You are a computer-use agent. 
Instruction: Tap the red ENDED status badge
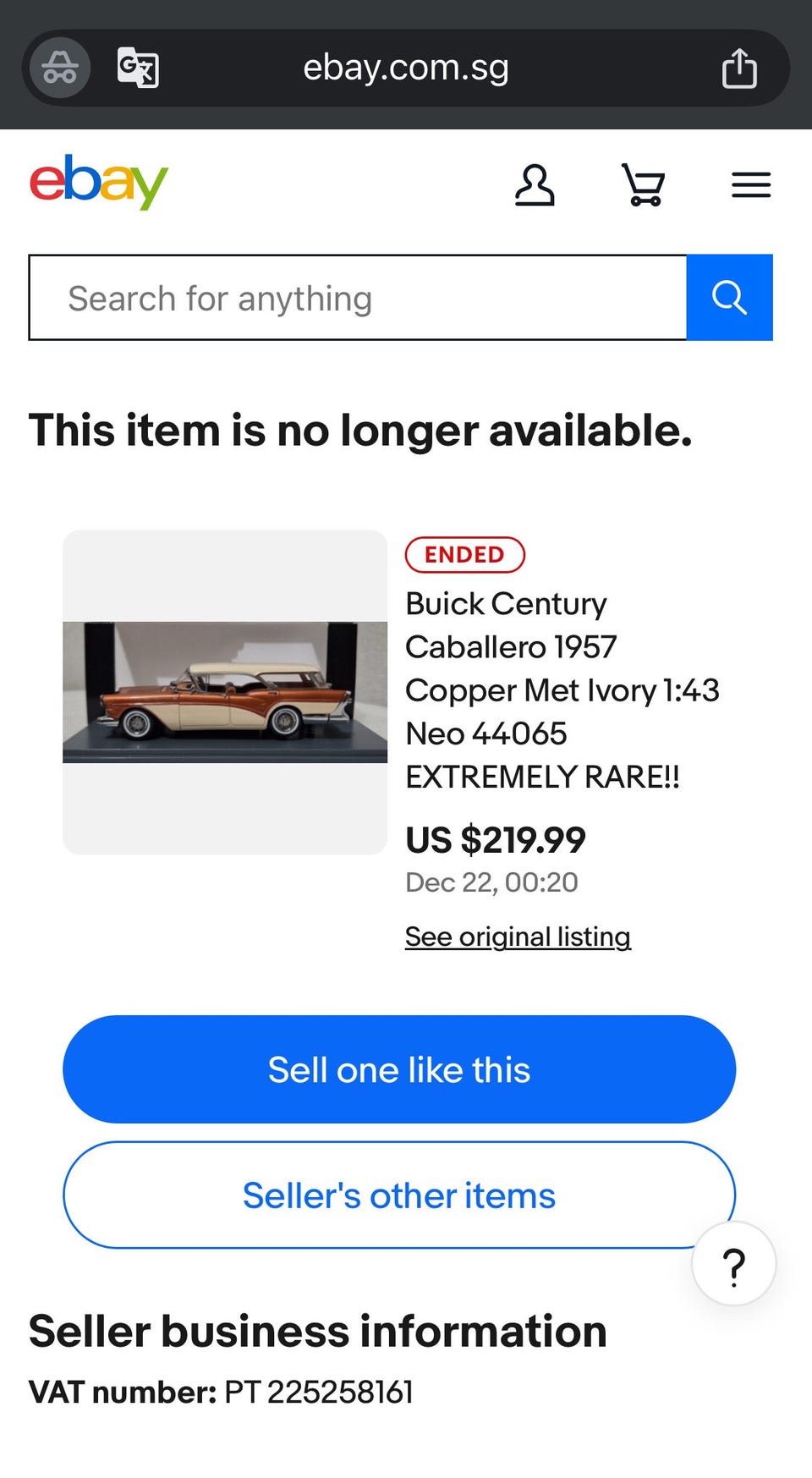pyautogui.click(x=464, y=555)
